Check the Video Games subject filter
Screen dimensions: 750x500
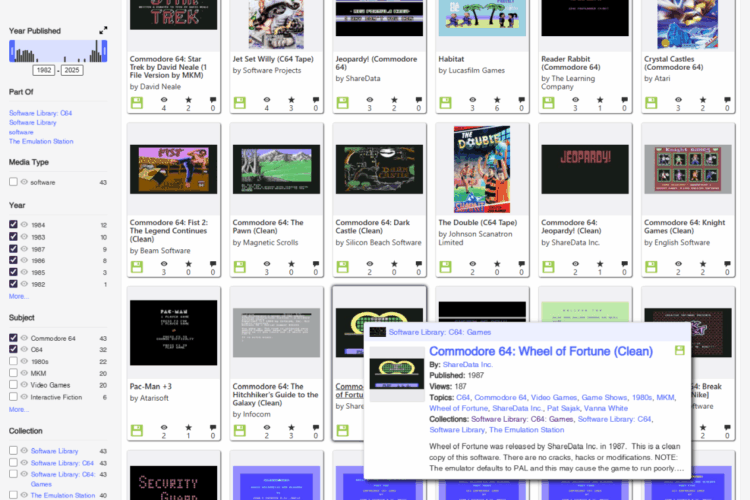(13, 385)
